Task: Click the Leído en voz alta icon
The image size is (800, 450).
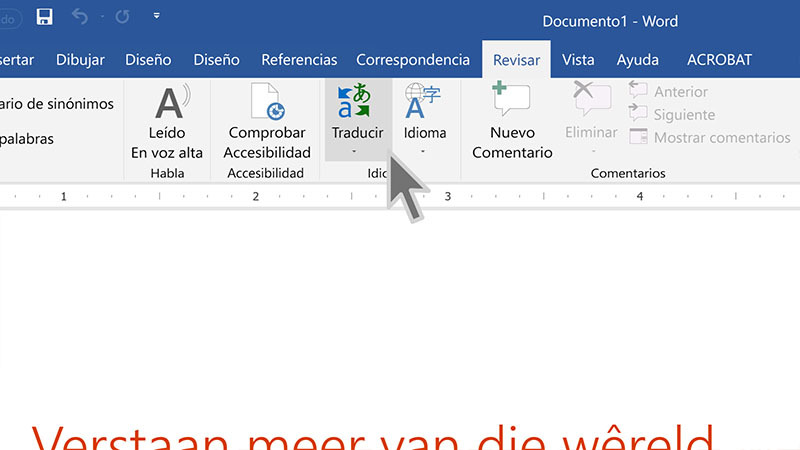Action: coord(167,104)
